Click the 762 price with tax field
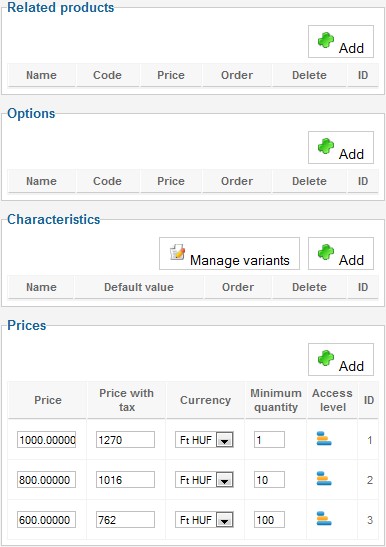386x547 pixels. click(x=125, y=520)
